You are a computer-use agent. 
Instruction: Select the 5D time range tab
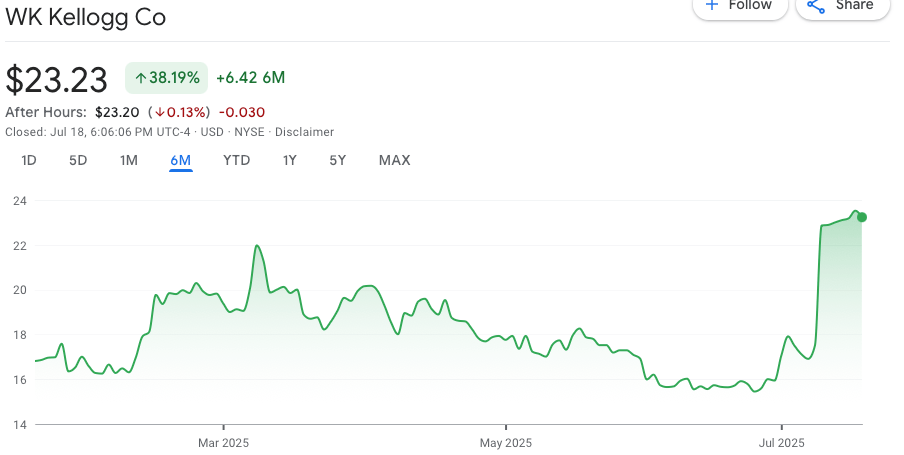[78, 160]
